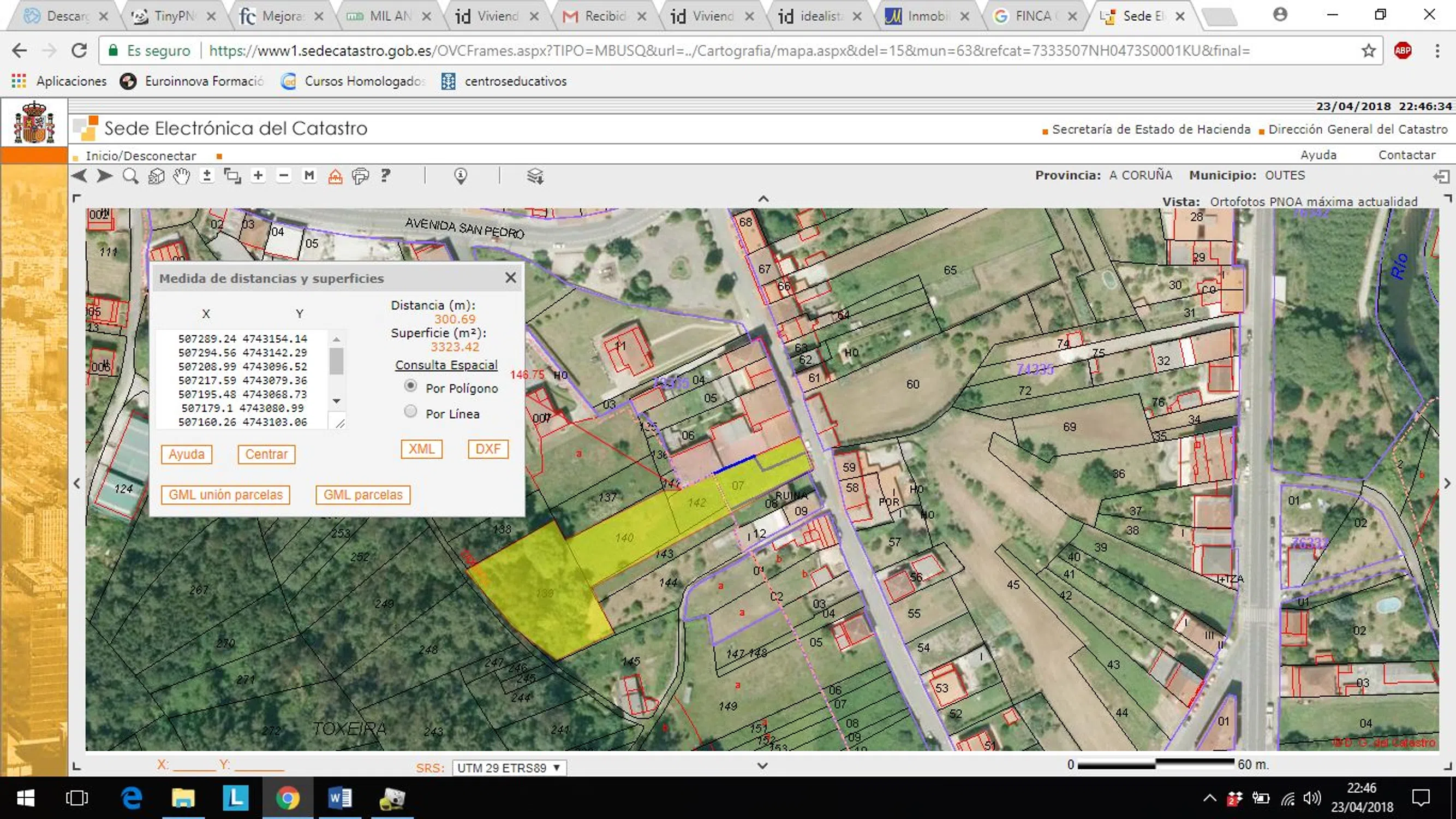The image size is (1456, 819).
Task: Open the Consulta Espacial link
Action: click(446, 365)
